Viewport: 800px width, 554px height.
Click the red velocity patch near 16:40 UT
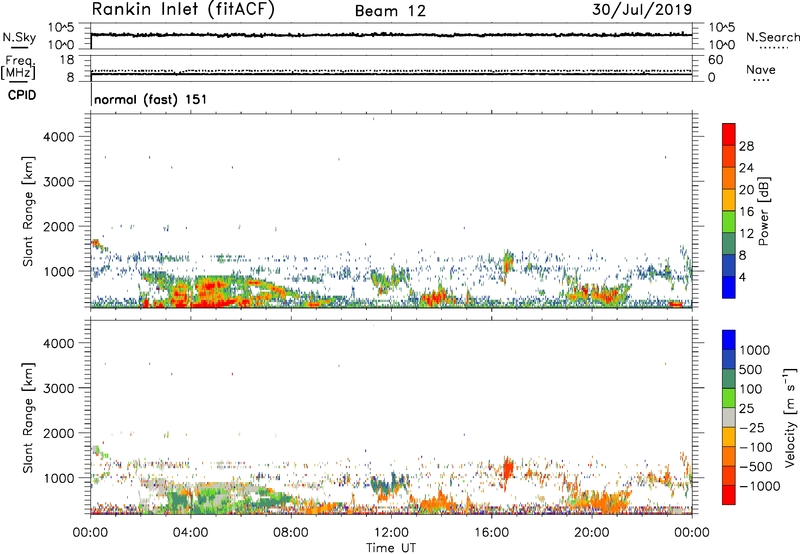[x=508, y=469]
